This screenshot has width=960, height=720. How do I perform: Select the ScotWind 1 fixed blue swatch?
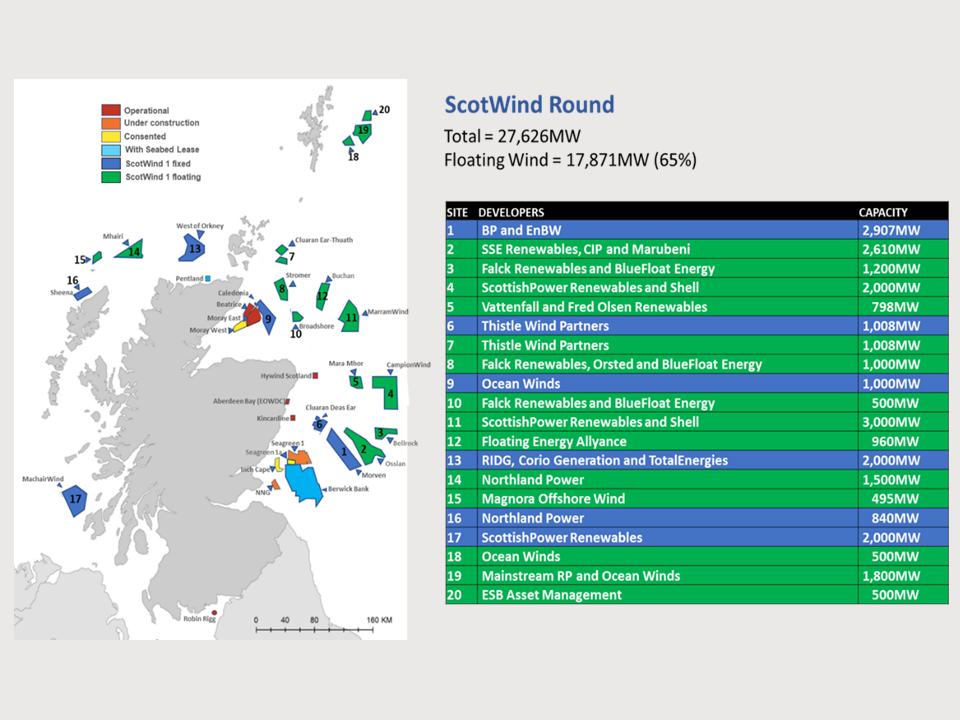(x=111, y=163)
